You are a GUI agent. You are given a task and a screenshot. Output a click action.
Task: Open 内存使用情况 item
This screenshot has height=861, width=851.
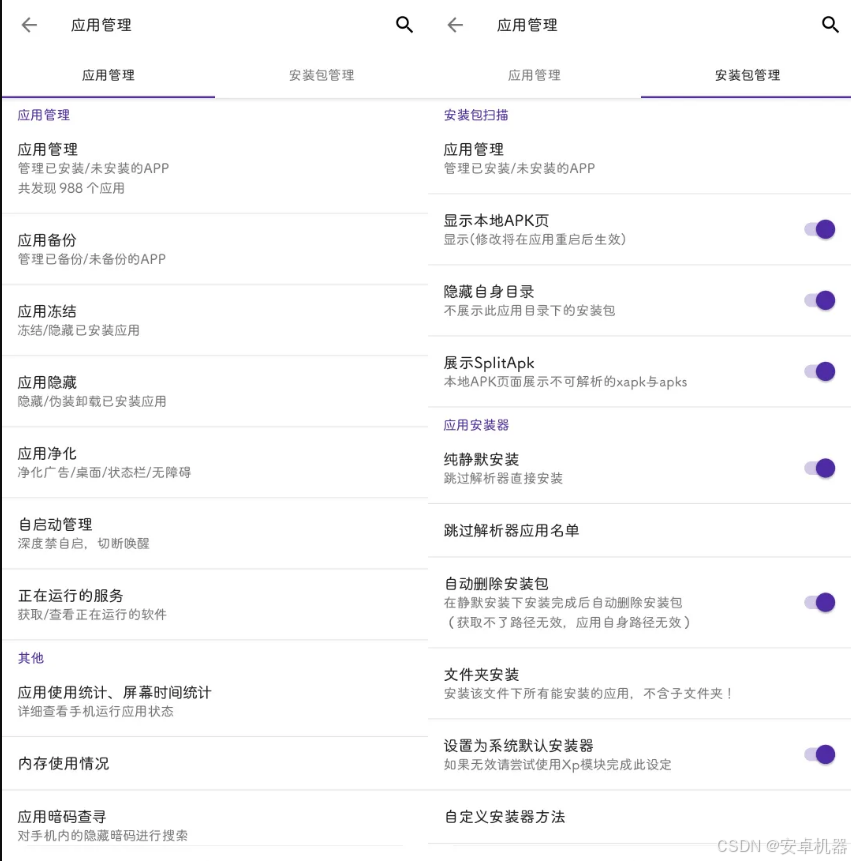coord(215,764)
